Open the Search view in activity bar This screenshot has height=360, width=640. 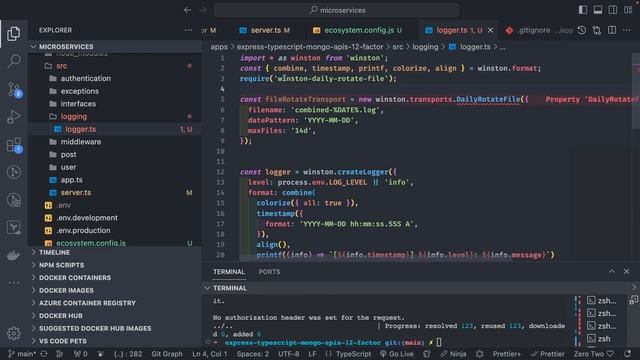pyautogui.click(x=13, y=61)
